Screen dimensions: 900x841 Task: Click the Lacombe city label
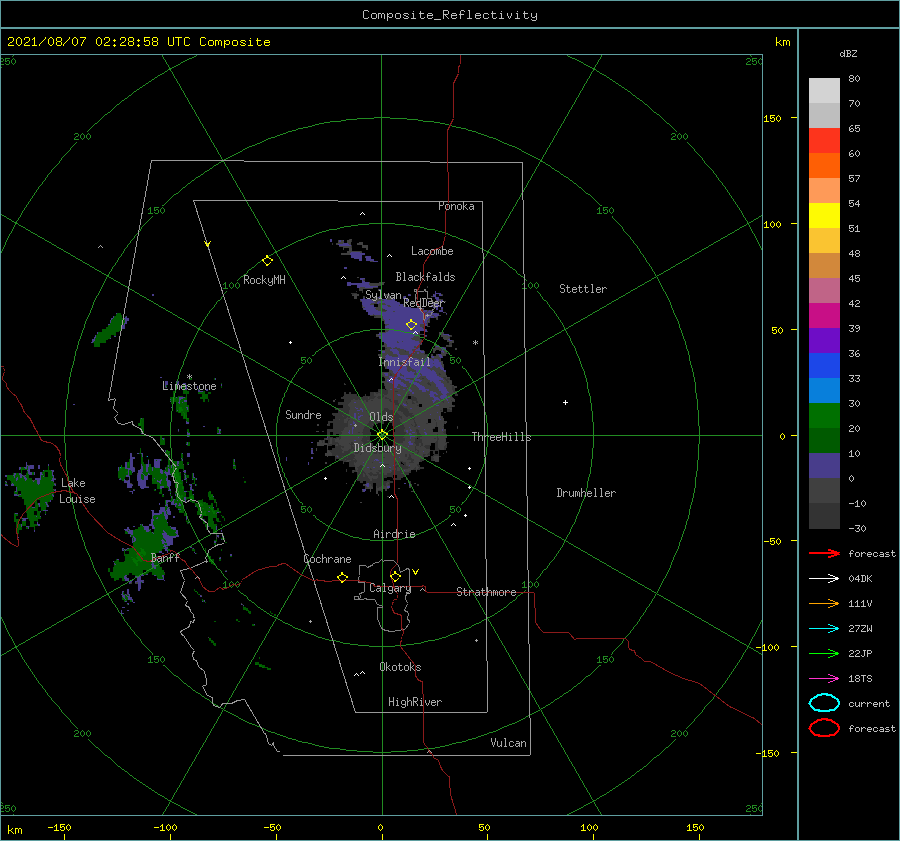[x=432, y=251]
